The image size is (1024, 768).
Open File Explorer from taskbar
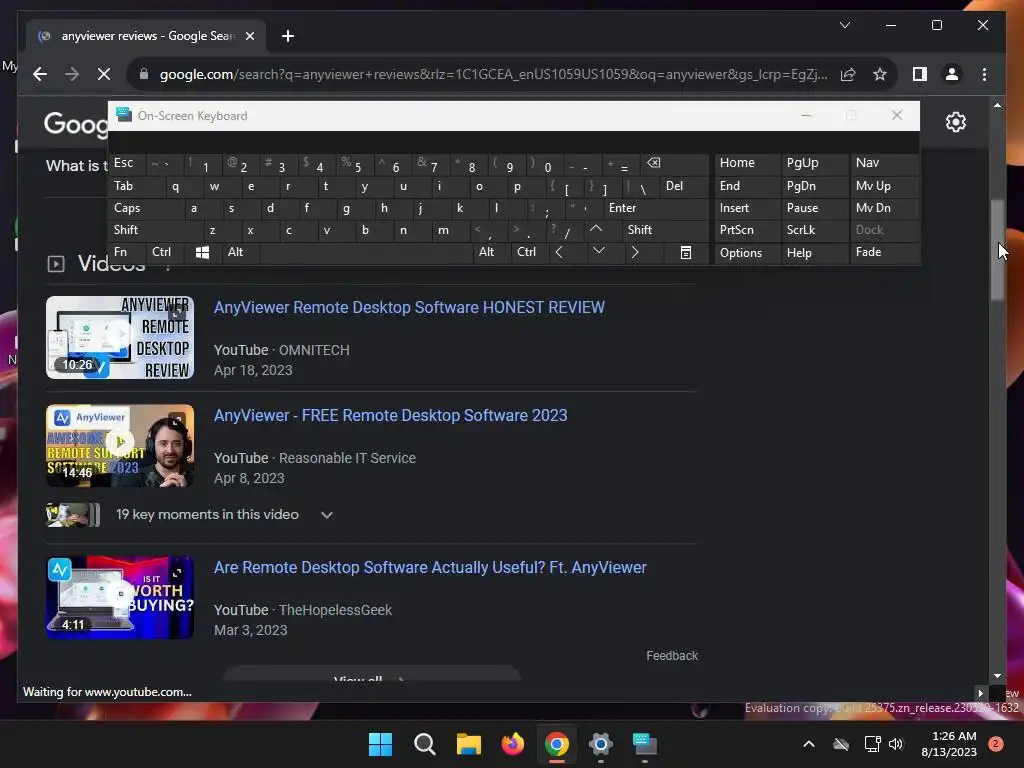pos(468,744)
